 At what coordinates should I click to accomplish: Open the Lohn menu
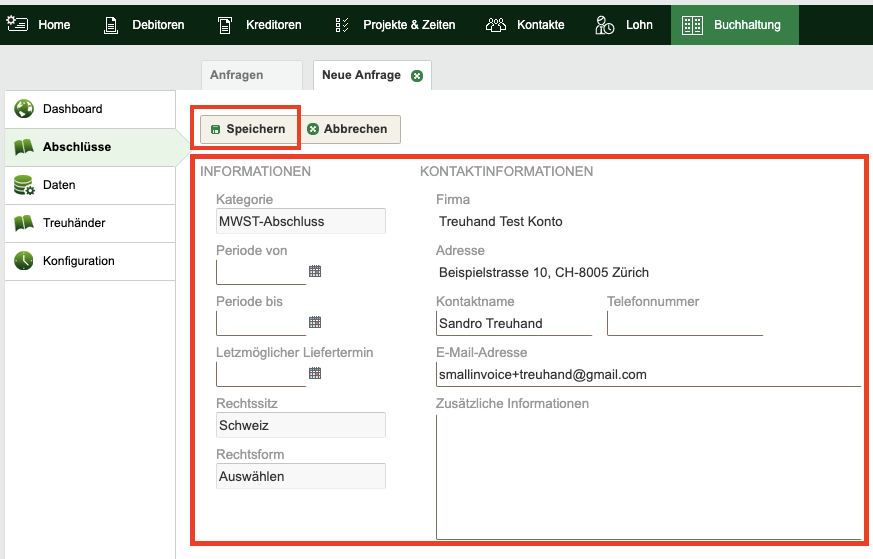coord(639,24)
